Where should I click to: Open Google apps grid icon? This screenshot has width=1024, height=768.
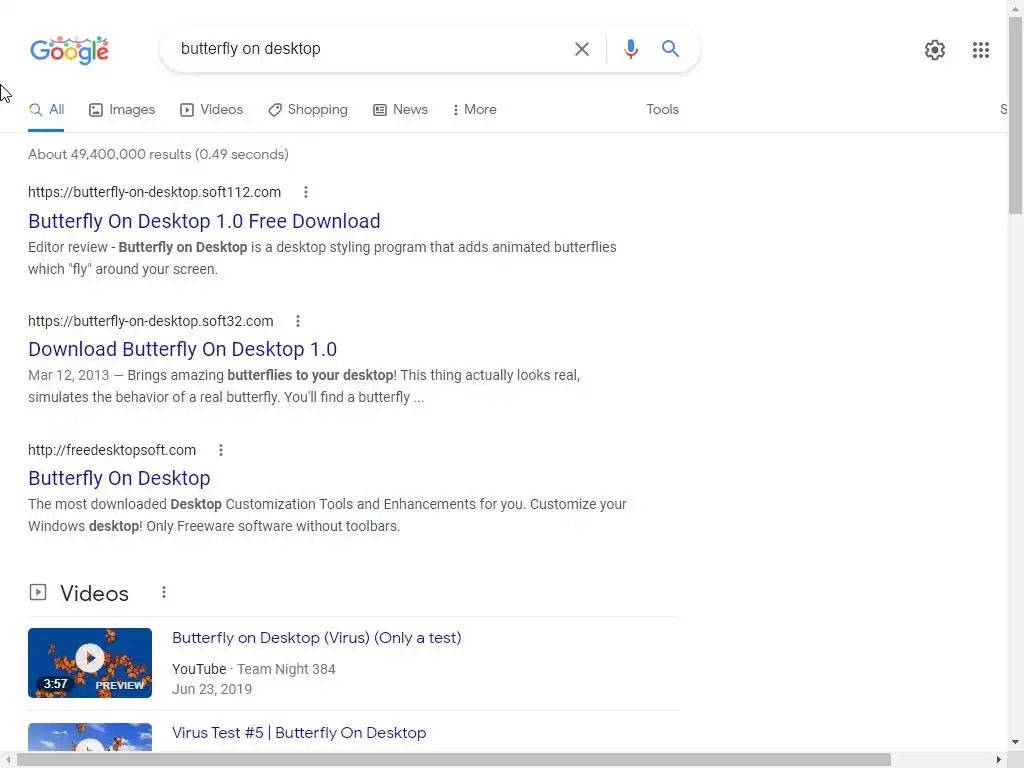pyautogui.click(x=980, y=50)
